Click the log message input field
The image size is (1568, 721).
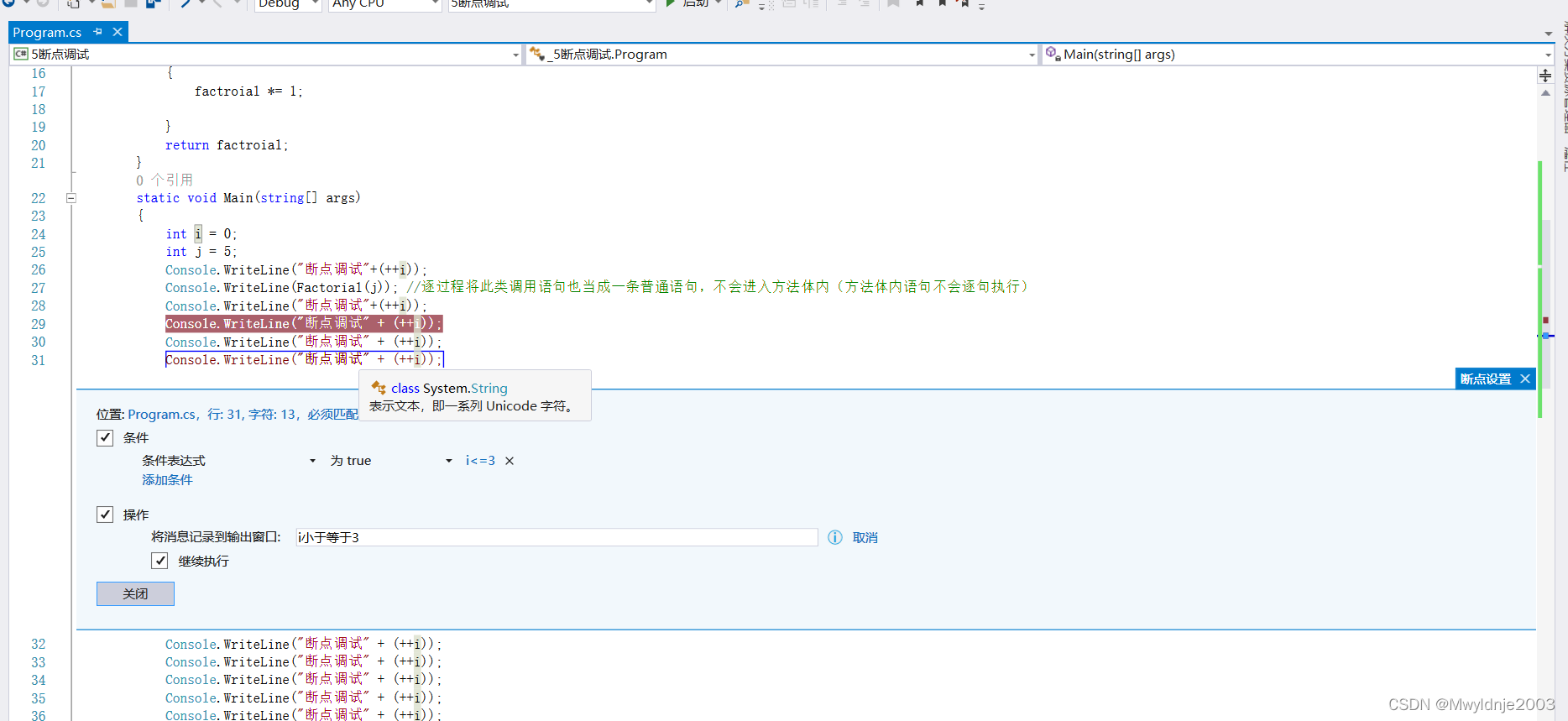coord(557,537)
